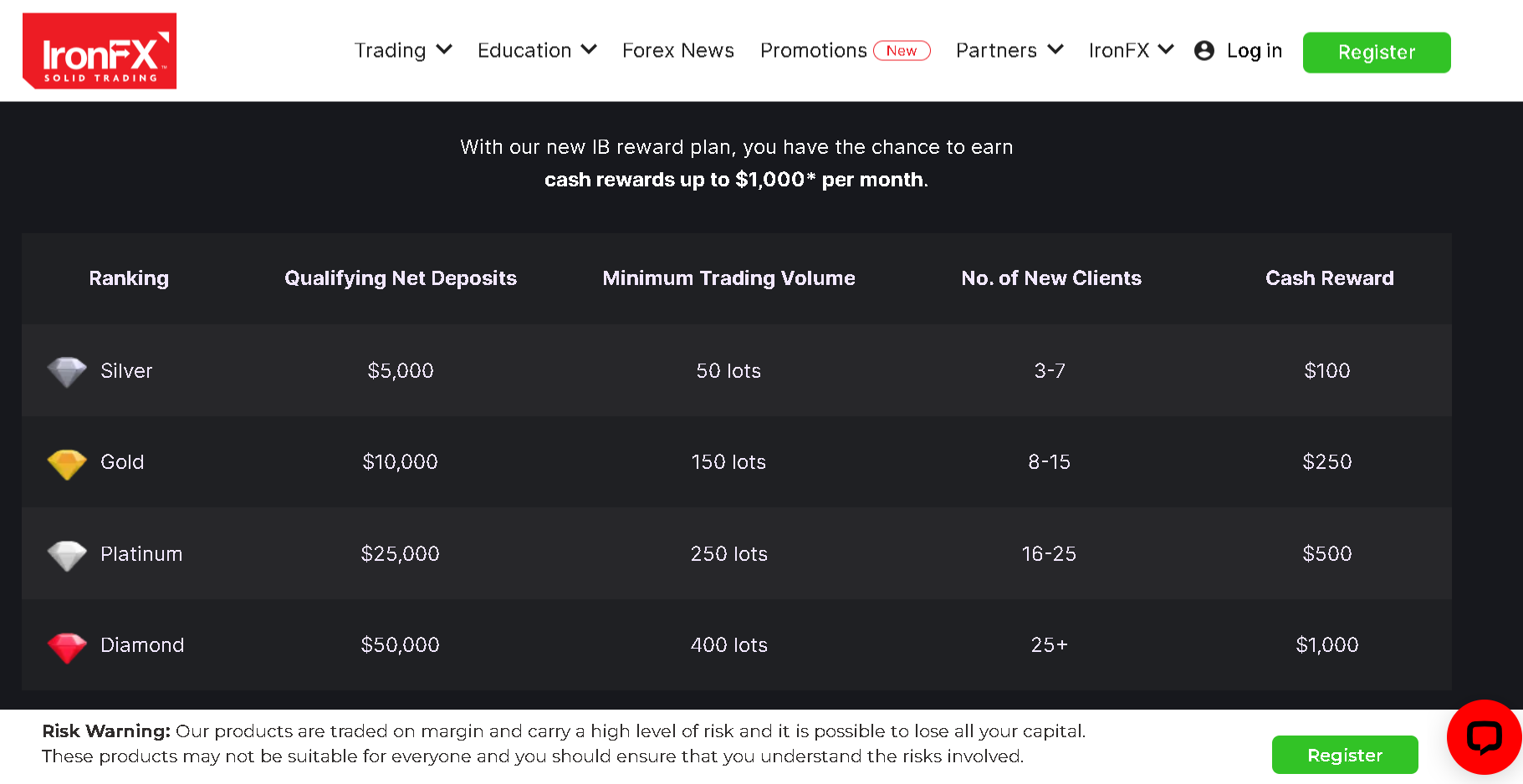This screenshot has height=784, width=1523.
Task: Click the IronFX logo
Action: (x=100, y=51)
